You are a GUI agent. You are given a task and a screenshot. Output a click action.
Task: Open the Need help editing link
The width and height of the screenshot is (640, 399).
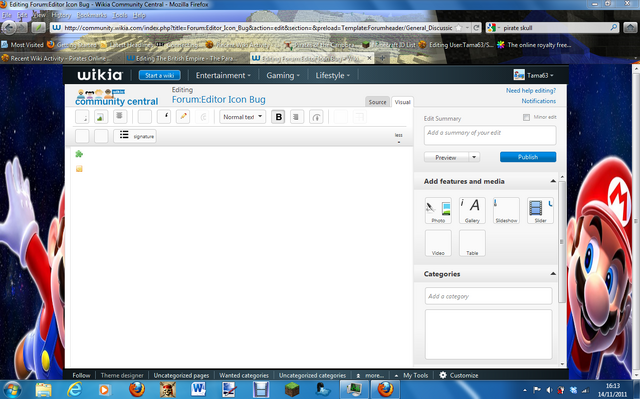(x=531, y=91)
